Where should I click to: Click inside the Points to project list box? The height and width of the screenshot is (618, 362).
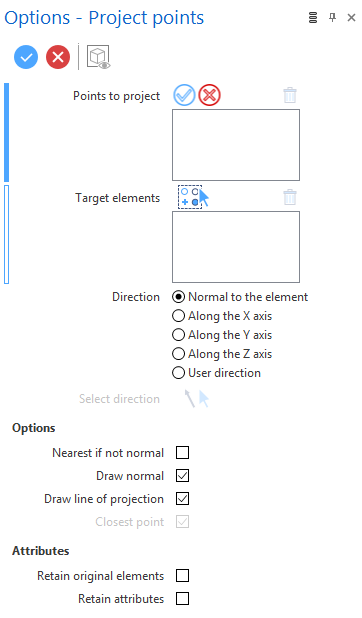coord(236,145)
